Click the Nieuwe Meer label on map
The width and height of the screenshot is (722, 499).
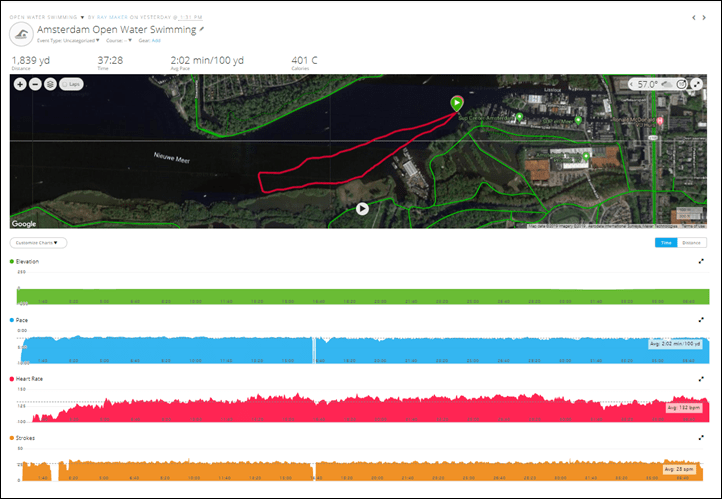172,157
